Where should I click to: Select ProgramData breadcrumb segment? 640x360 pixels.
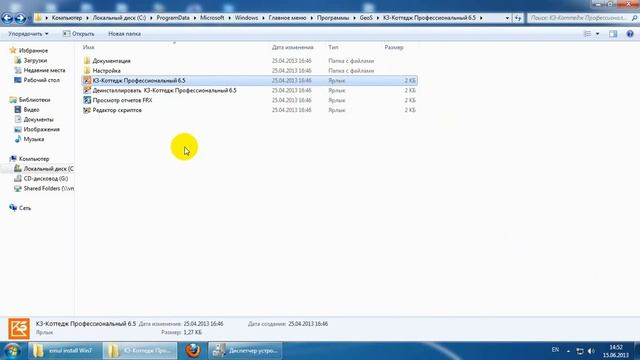[173, 18]
